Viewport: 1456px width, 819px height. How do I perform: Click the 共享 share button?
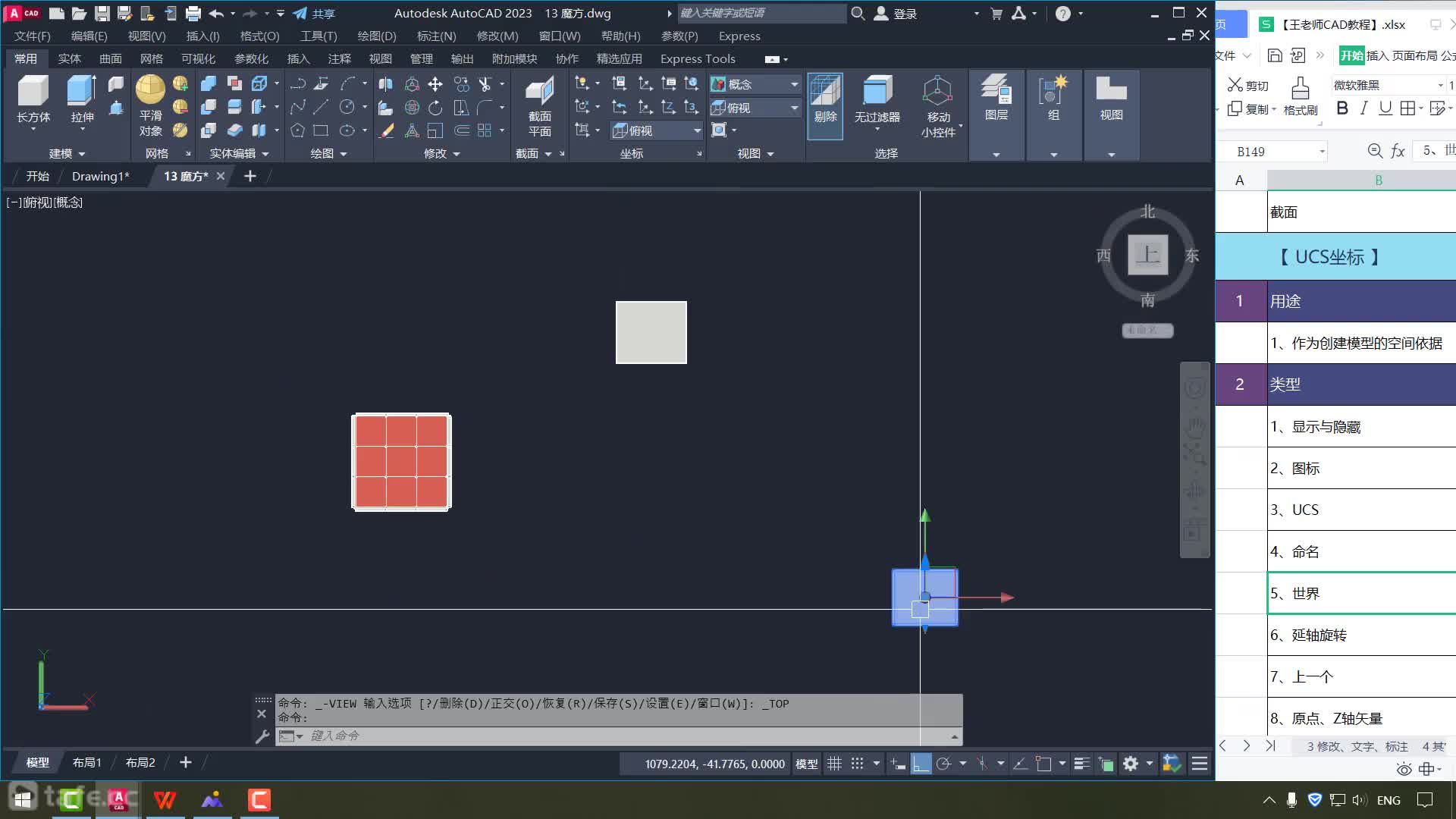[x=314, y=13]
